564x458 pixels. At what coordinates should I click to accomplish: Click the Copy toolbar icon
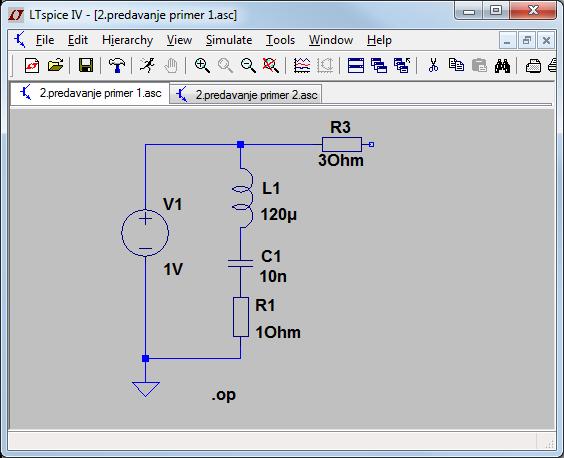[x=456, y=65]
